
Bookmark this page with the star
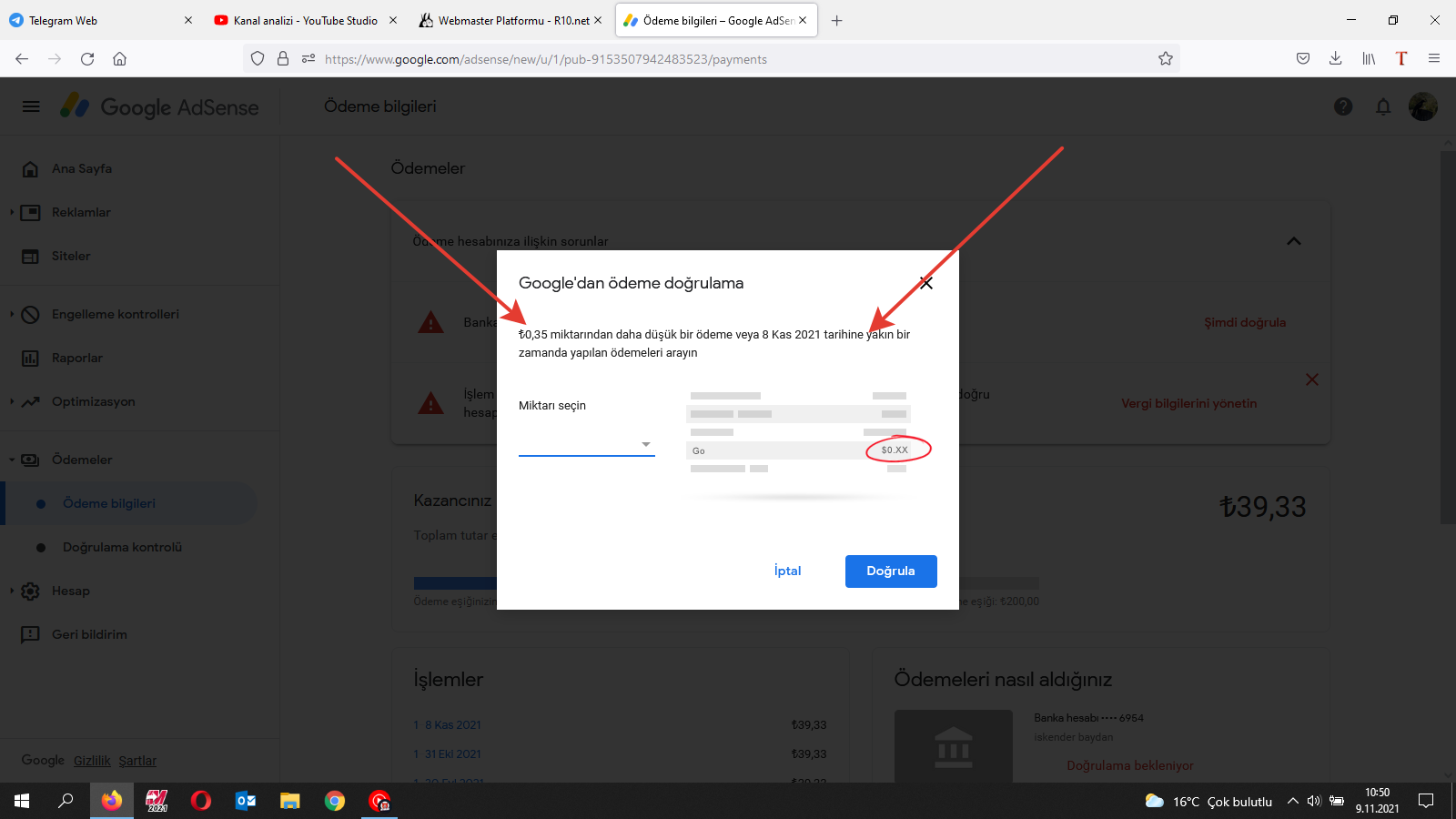tap(1166, 58)
